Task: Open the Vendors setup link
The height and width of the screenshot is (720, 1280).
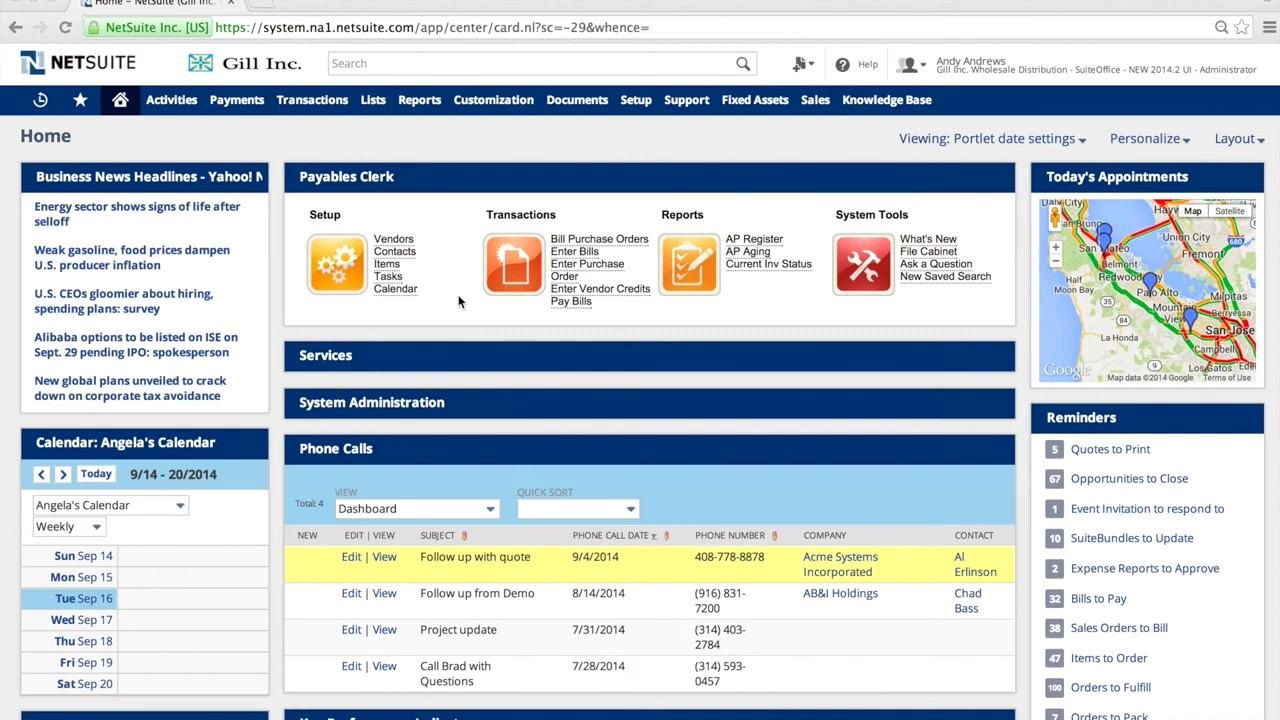Action: point(394,240)
